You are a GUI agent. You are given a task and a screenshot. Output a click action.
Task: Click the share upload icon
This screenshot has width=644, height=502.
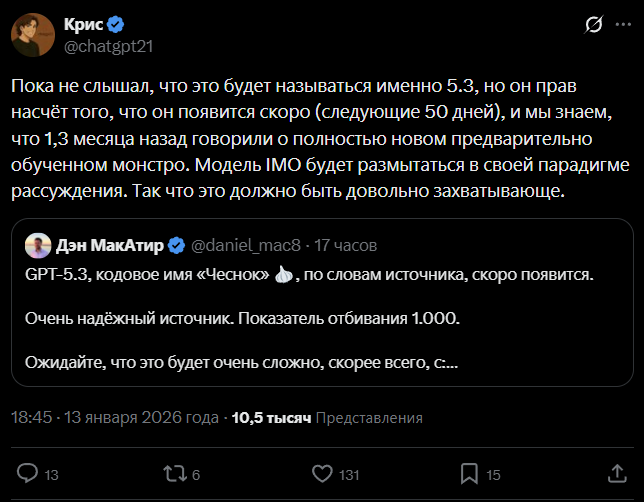click(613, 473)
